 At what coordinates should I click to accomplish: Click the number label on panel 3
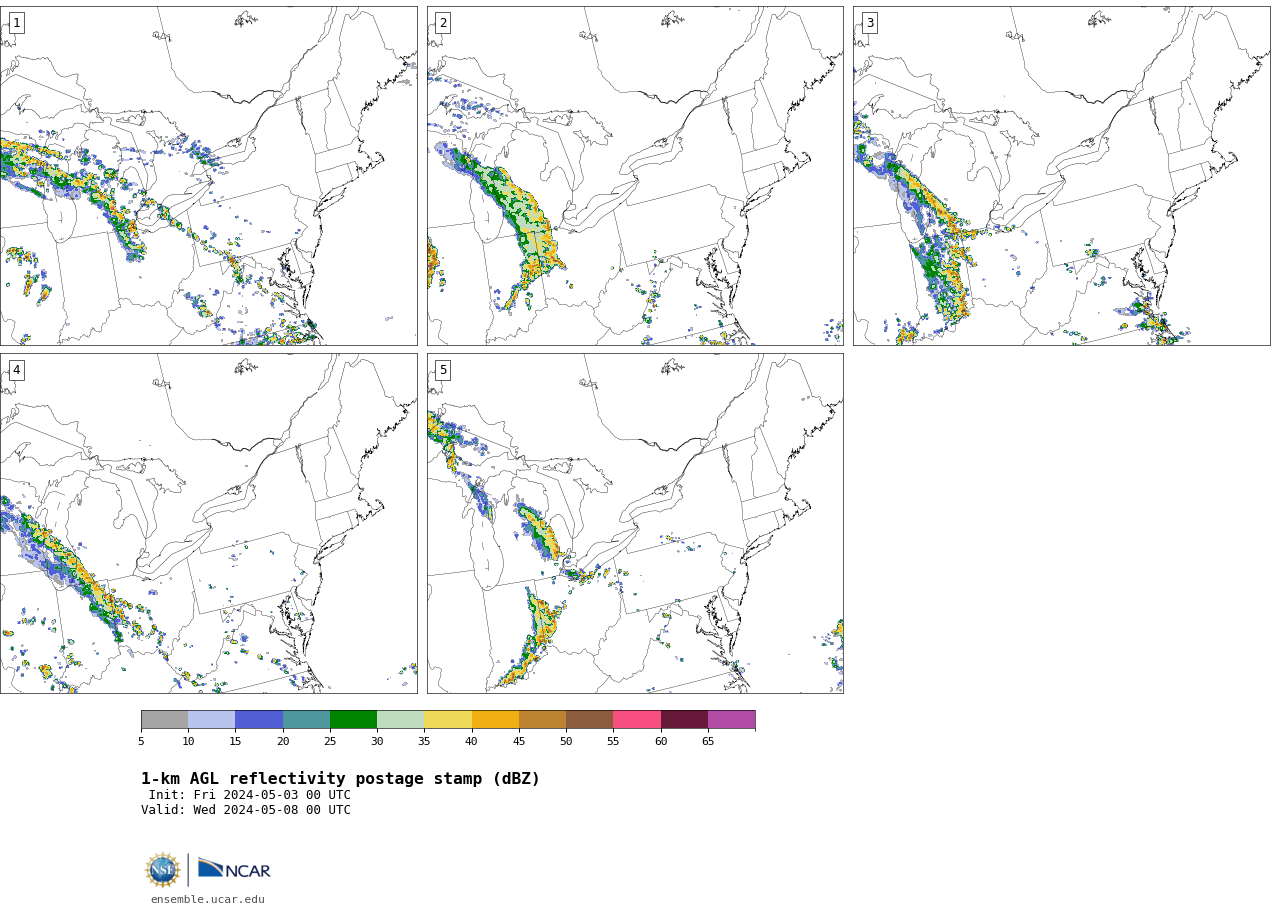point(869,23)
